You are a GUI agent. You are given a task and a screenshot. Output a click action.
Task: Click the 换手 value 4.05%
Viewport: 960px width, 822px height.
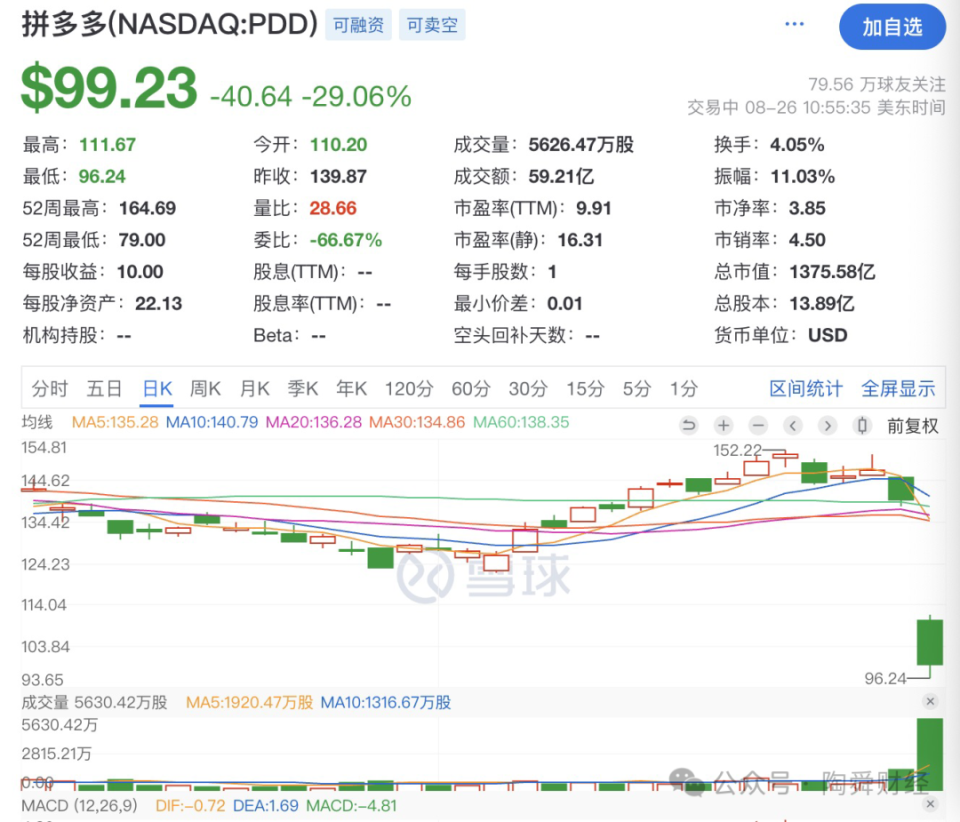797,144
